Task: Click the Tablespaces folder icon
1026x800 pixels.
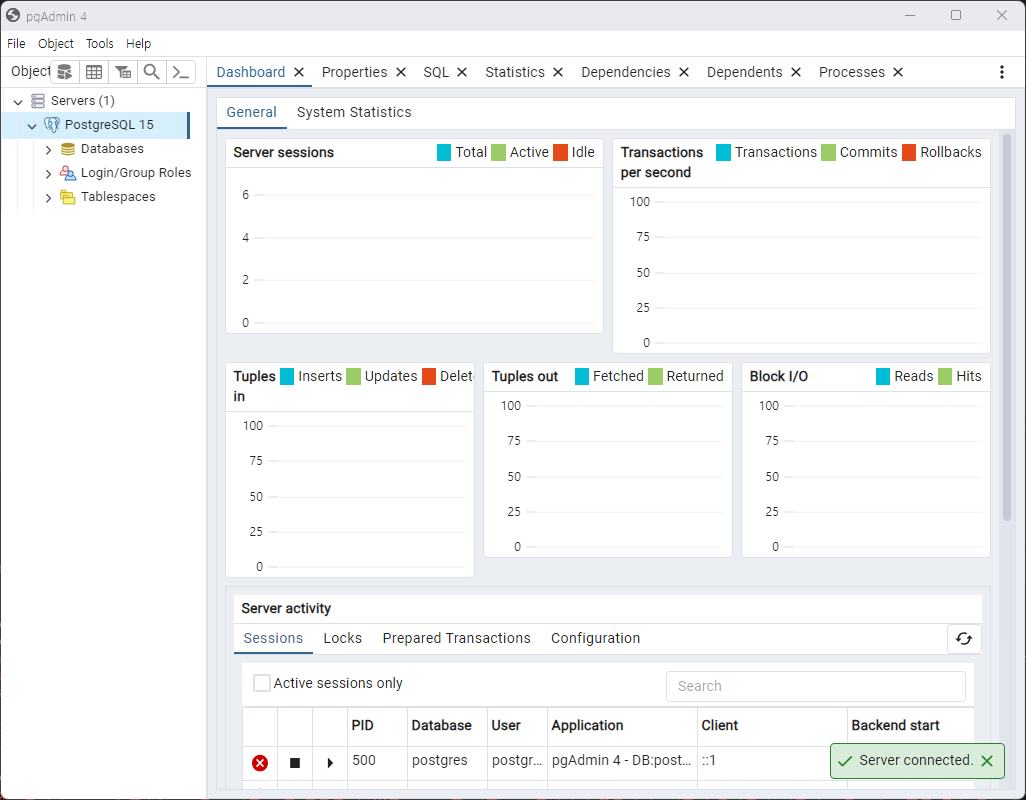Action: tap(67, 197)
